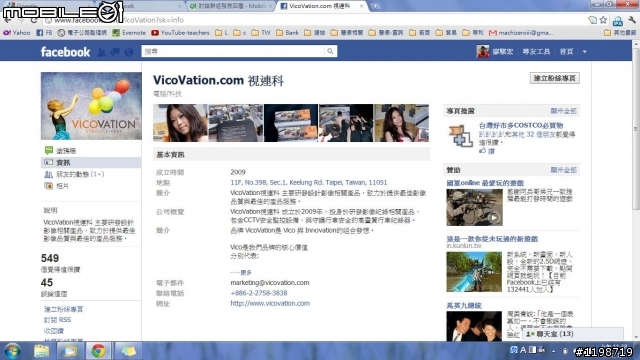Show all recommended pages link
The width and height of the screenshot is (640, 360).
tap(563, 111)
